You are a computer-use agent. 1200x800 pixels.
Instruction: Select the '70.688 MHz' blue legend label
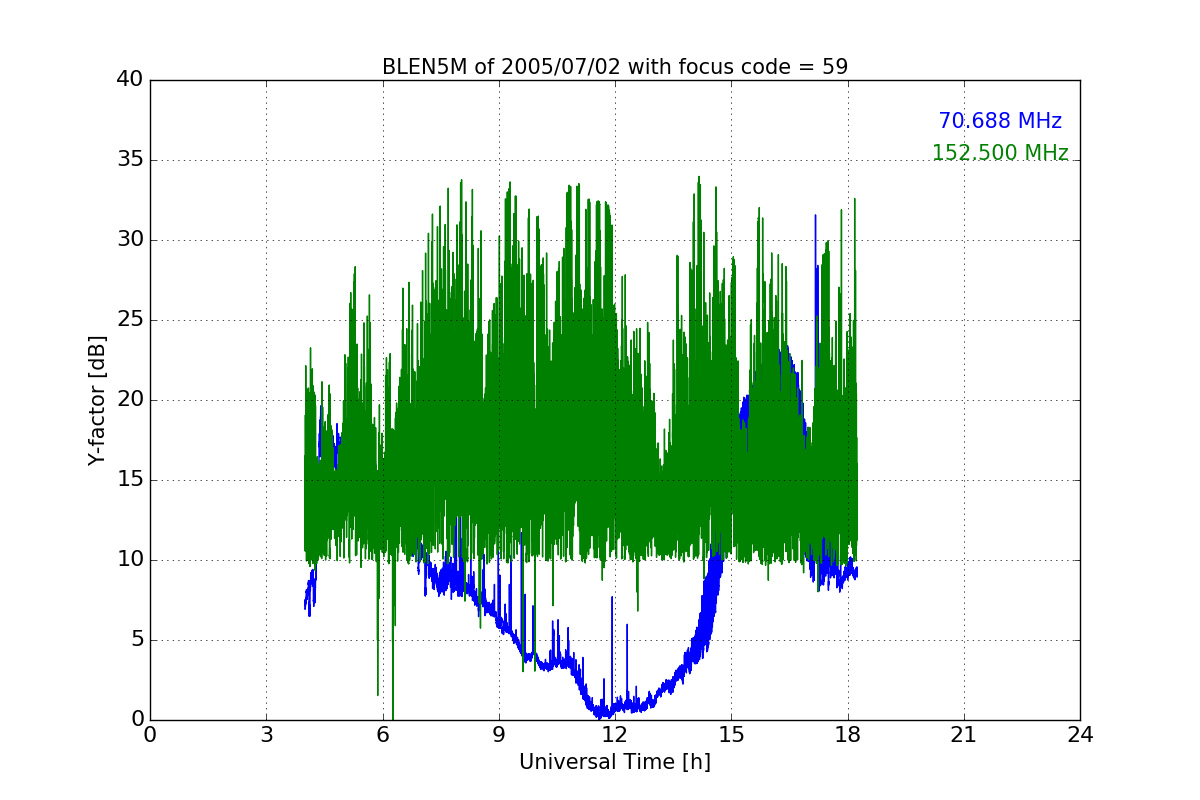(1000, 121)
